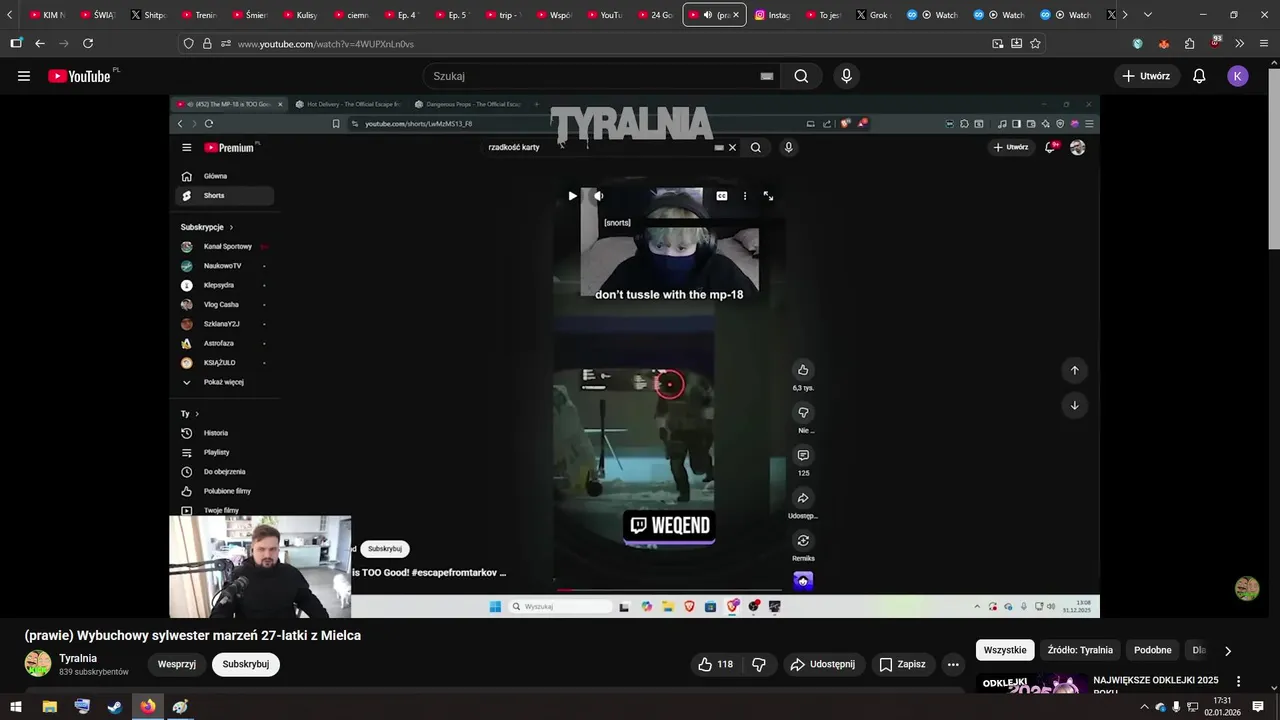The width and height of the screenshot is (1280, 720).
Task: Open the Firefox extensions puzzle icon
Action: pos(1189,44)
